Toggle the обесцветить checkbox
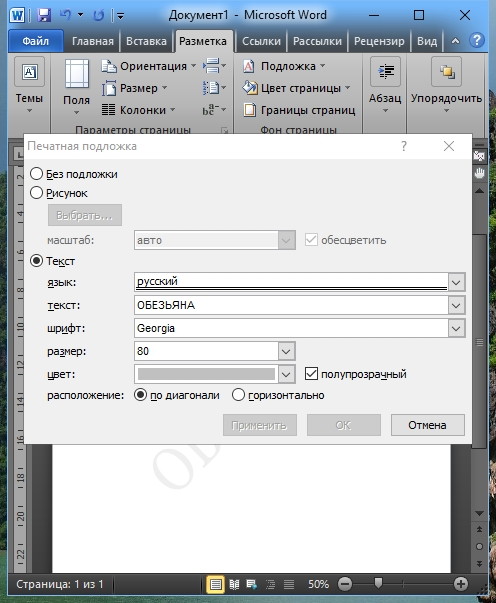Viewport: 496px width, 603px height. coord(311,240)
